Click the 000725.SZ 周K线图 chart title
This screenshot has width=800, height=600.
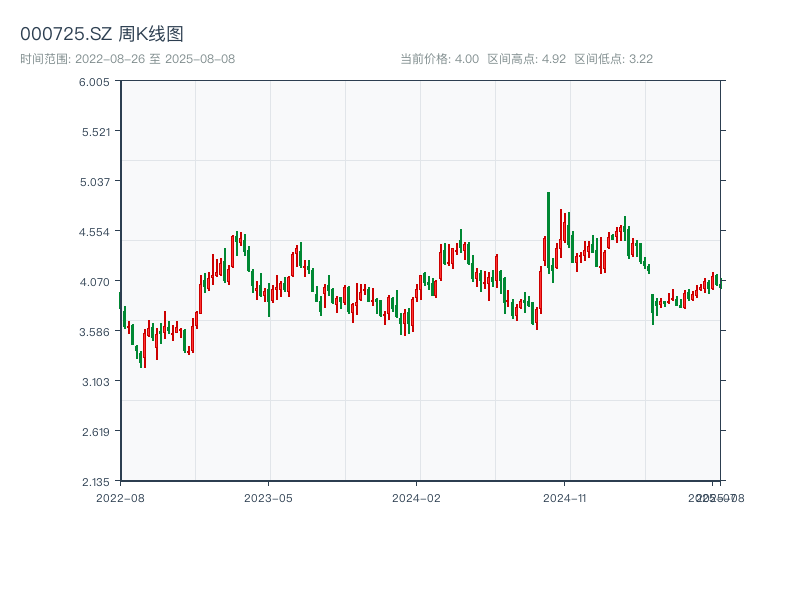coord(102,34)
